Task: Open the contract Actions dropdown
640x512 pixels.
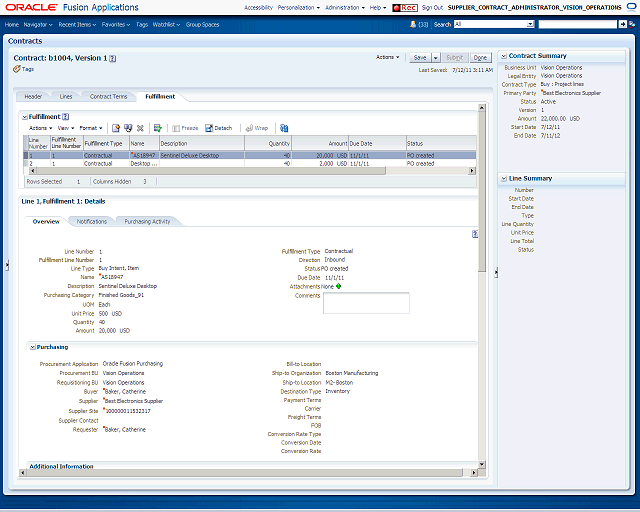Action: point(387,57)
